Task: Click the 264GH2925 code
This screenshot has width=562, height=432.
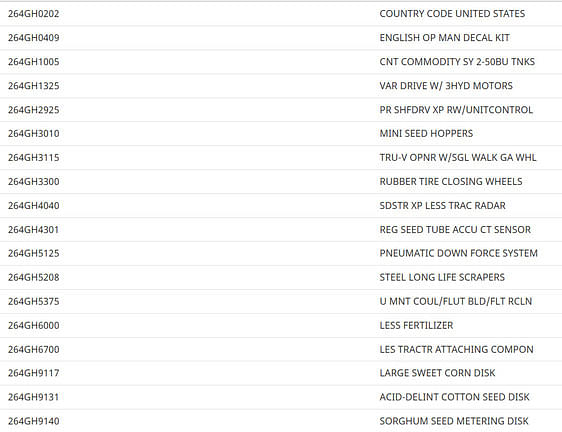Action: [x=34, y=110]
